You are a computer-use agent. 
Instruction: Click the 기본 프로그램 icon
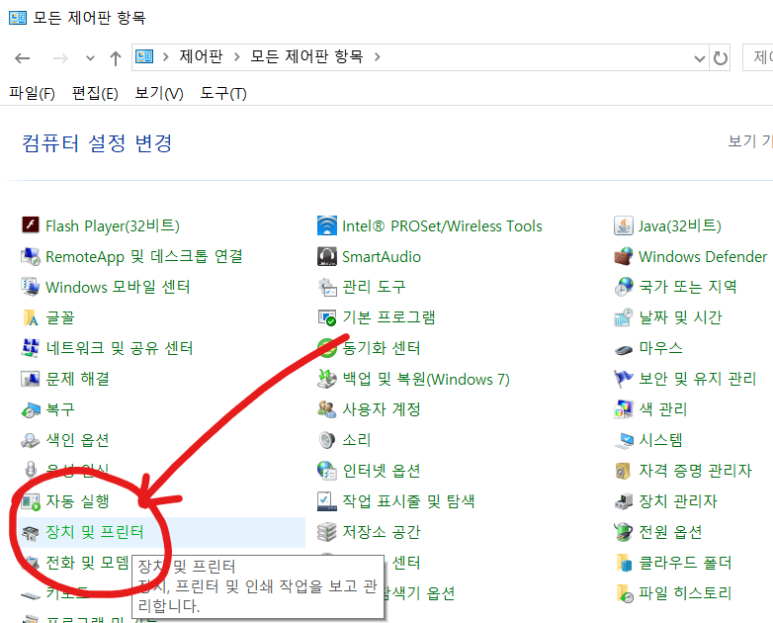(327, 317)
